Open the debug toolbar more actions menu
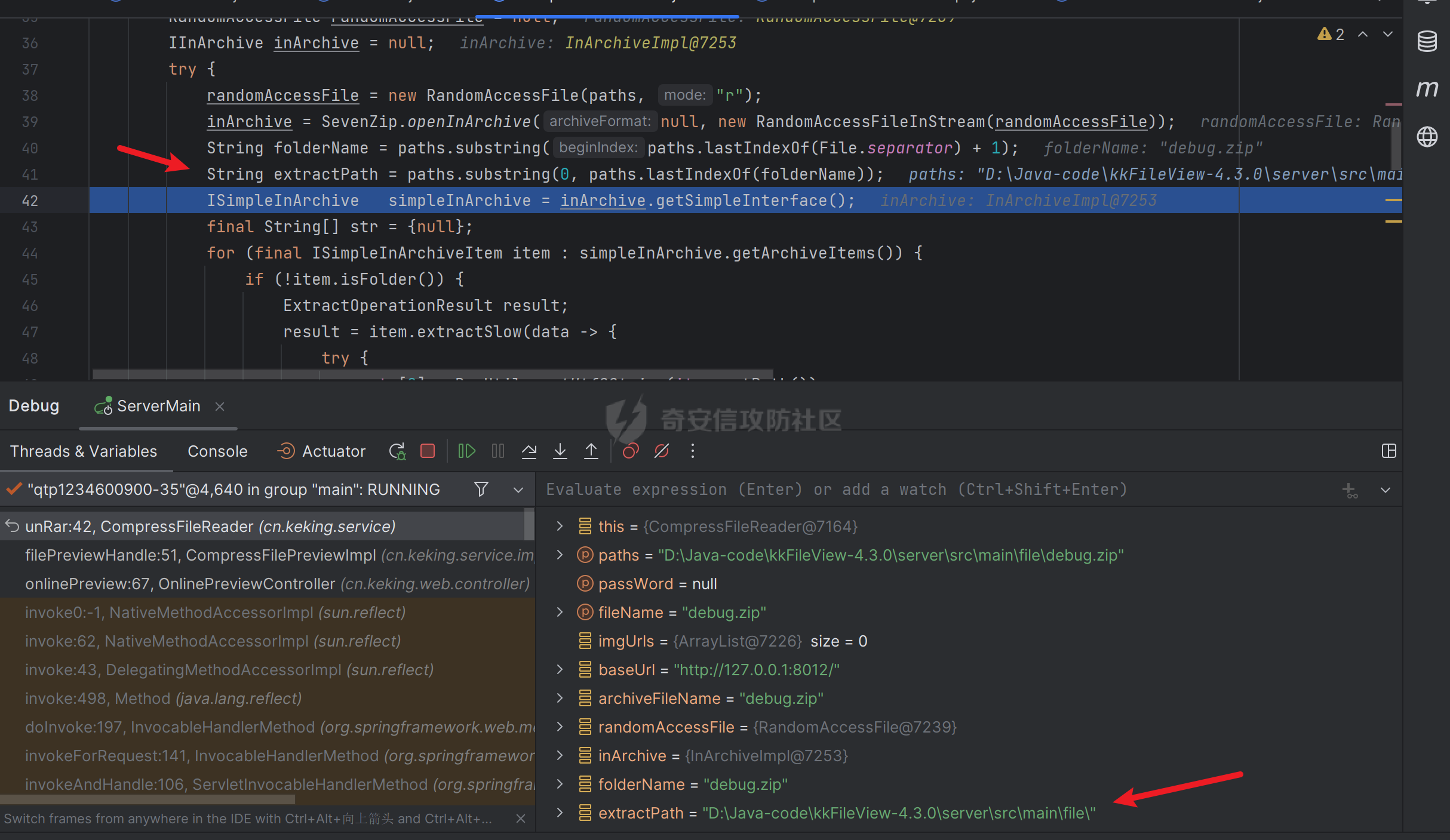This screenshot has height=840, width=1450. tap(693, 451)
